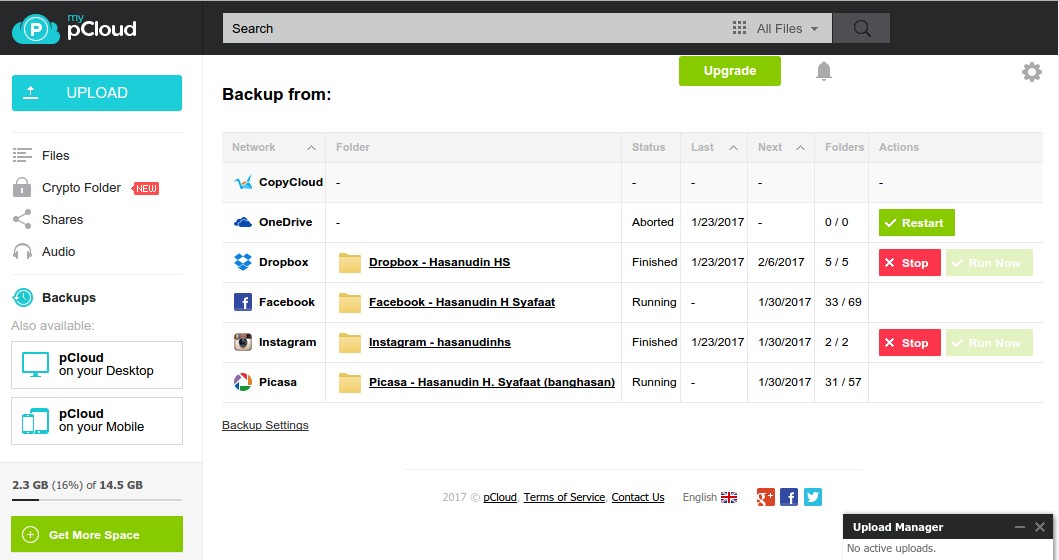Click the Dropbox - Hasanudin HS folder icon
The height and width of the screenshot is (560, 1059).
coord(349,263)
